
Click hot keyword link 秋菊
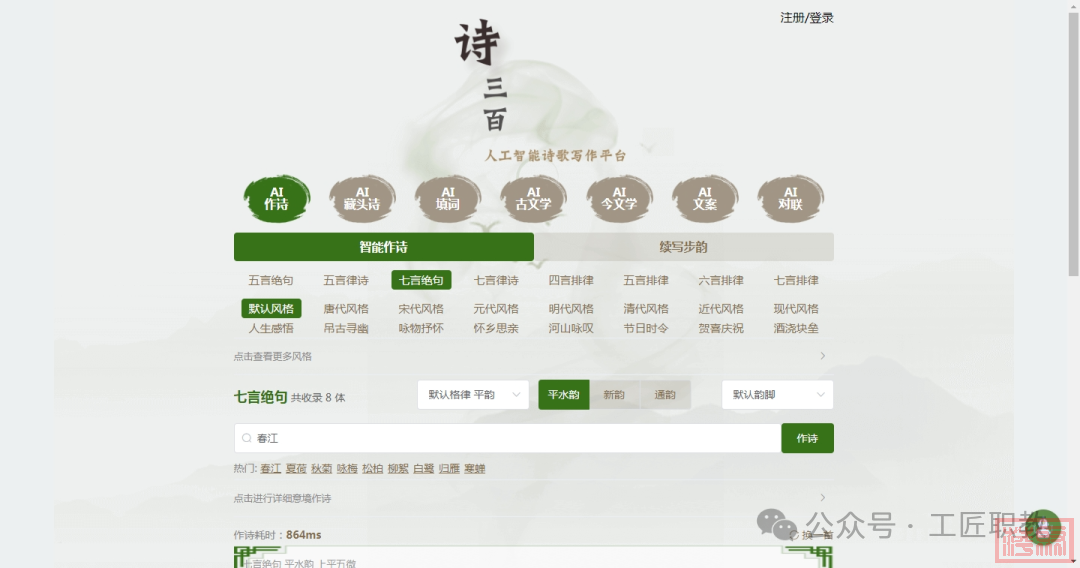coord(322,469)
